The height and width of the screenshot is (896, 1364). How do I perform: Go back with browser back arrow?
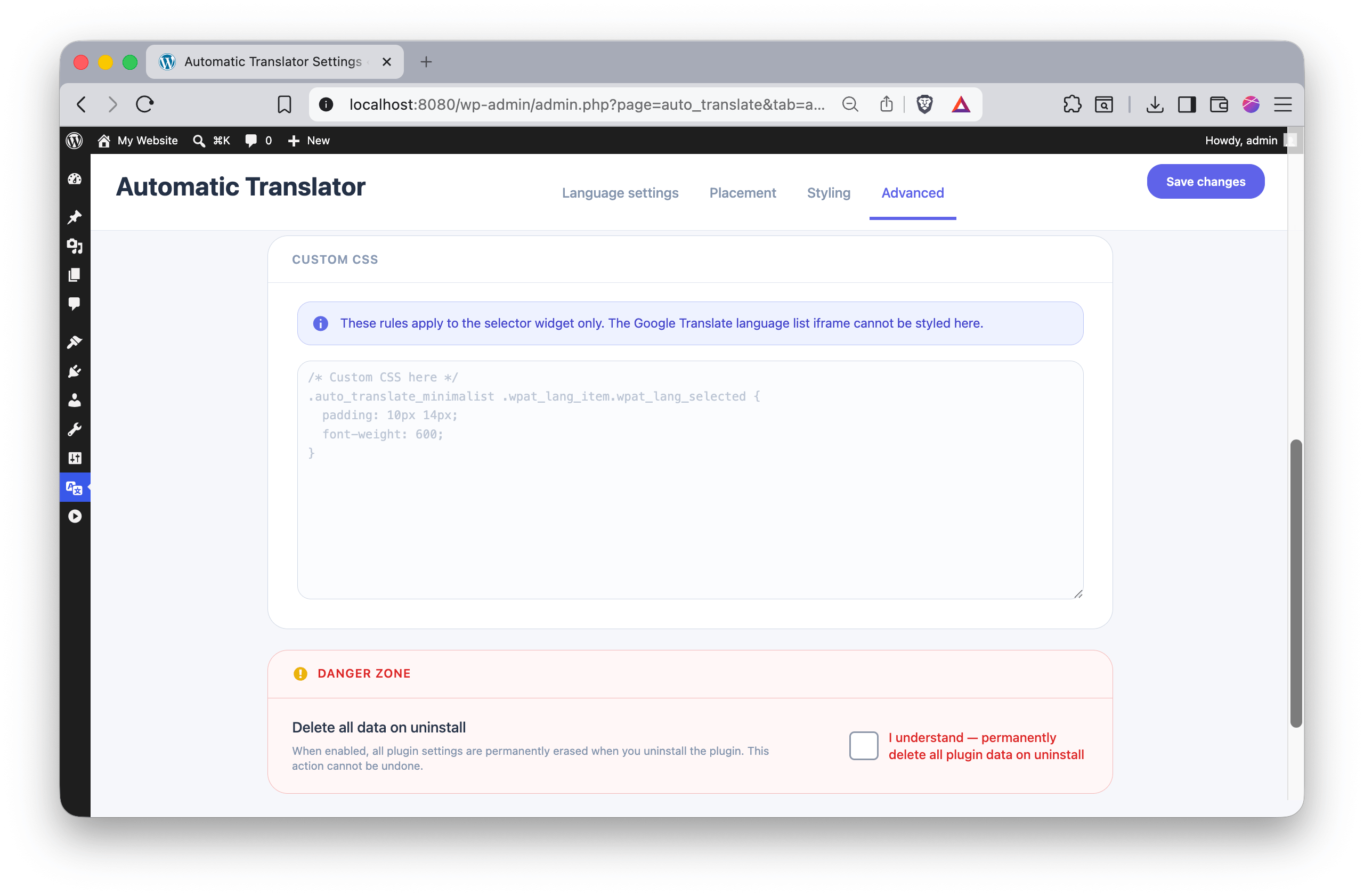[82, 104]
